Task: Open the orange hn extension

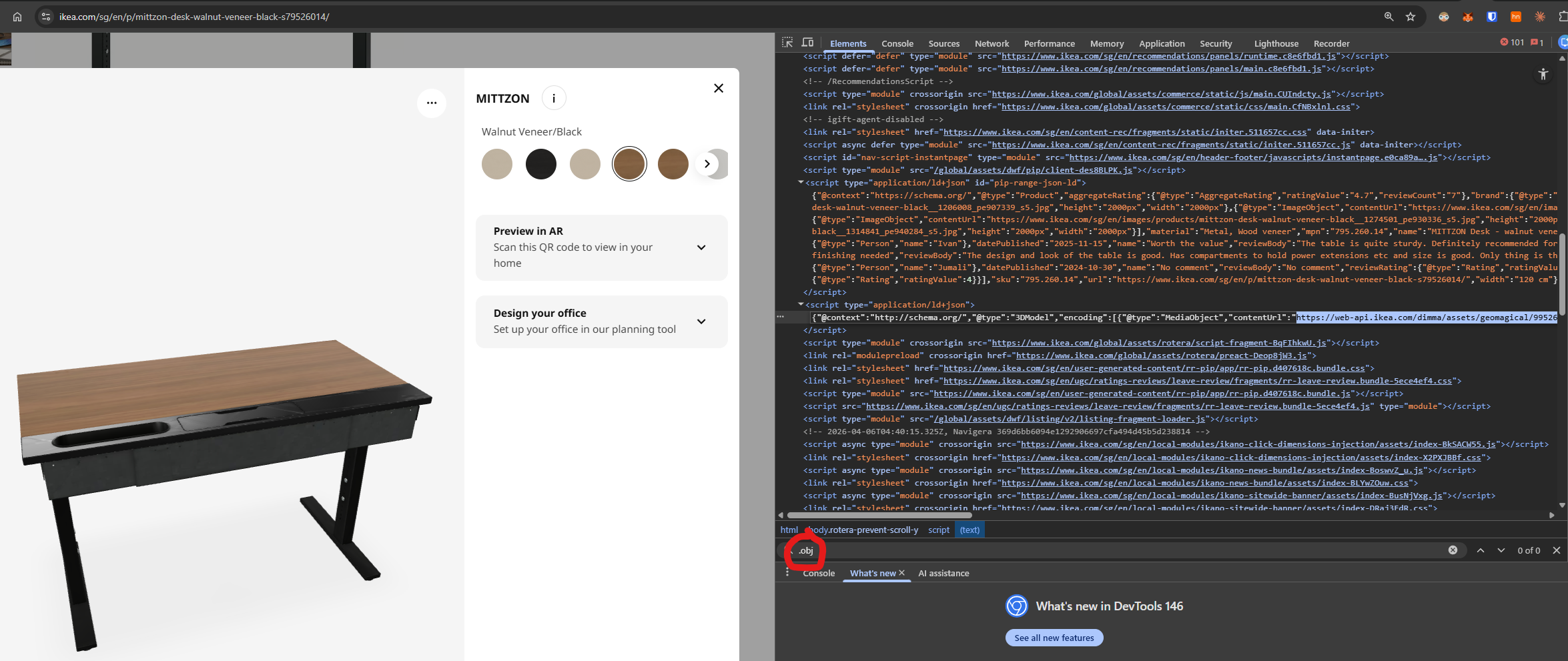Action: (x=1516, y=17)
